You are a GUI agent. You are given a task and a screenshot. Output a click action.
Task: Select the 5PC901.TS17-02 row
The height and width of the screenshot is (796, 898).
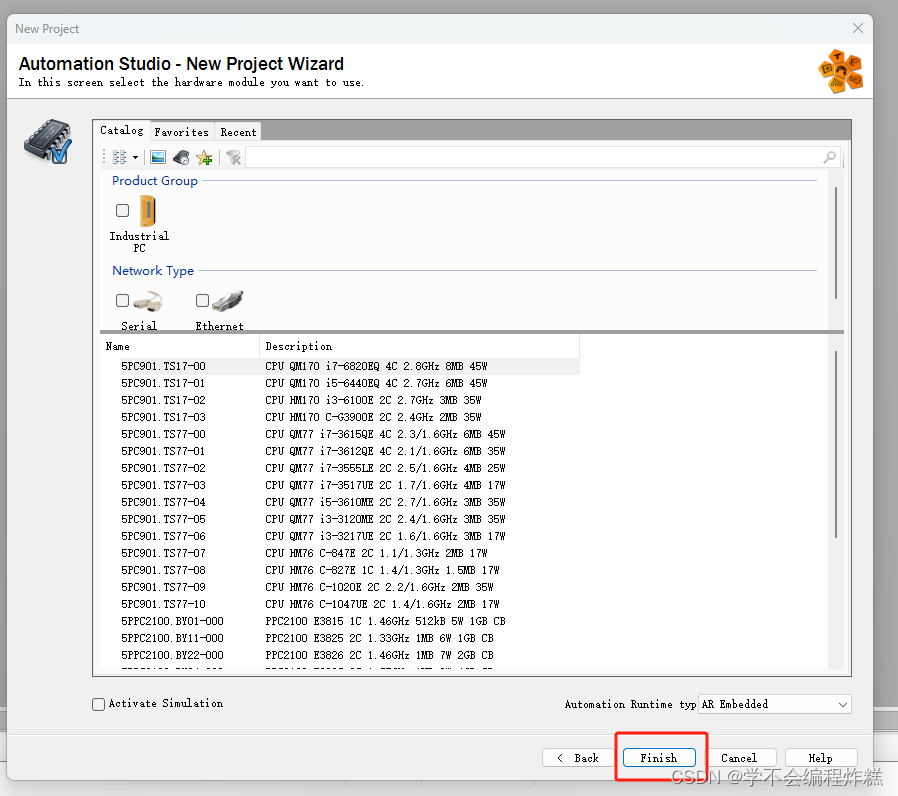tap(339, 400)
